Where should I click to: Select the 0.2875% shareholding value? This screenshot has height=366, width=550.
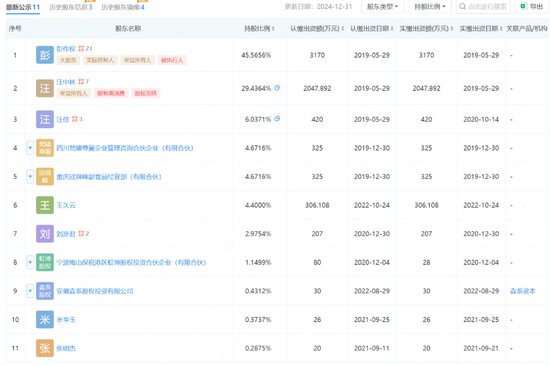pos(258,348)
